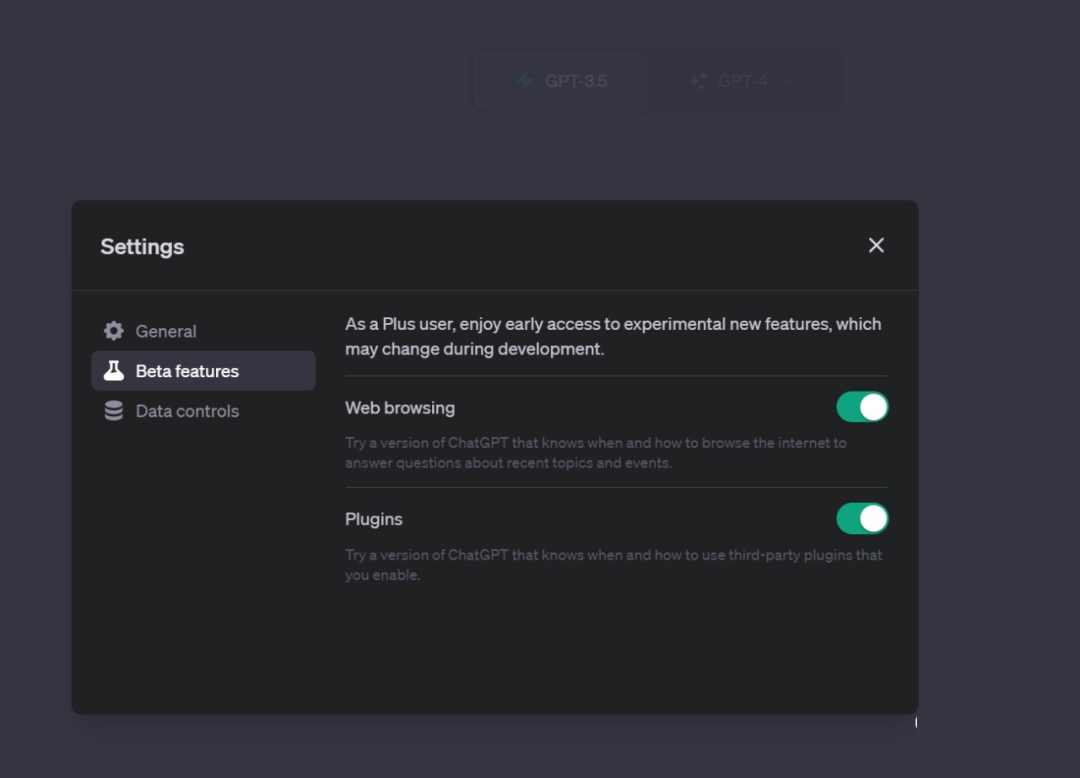Select the Beta features tab
This screenshot has width=1080, height=778.
click(x=203, y=371)
